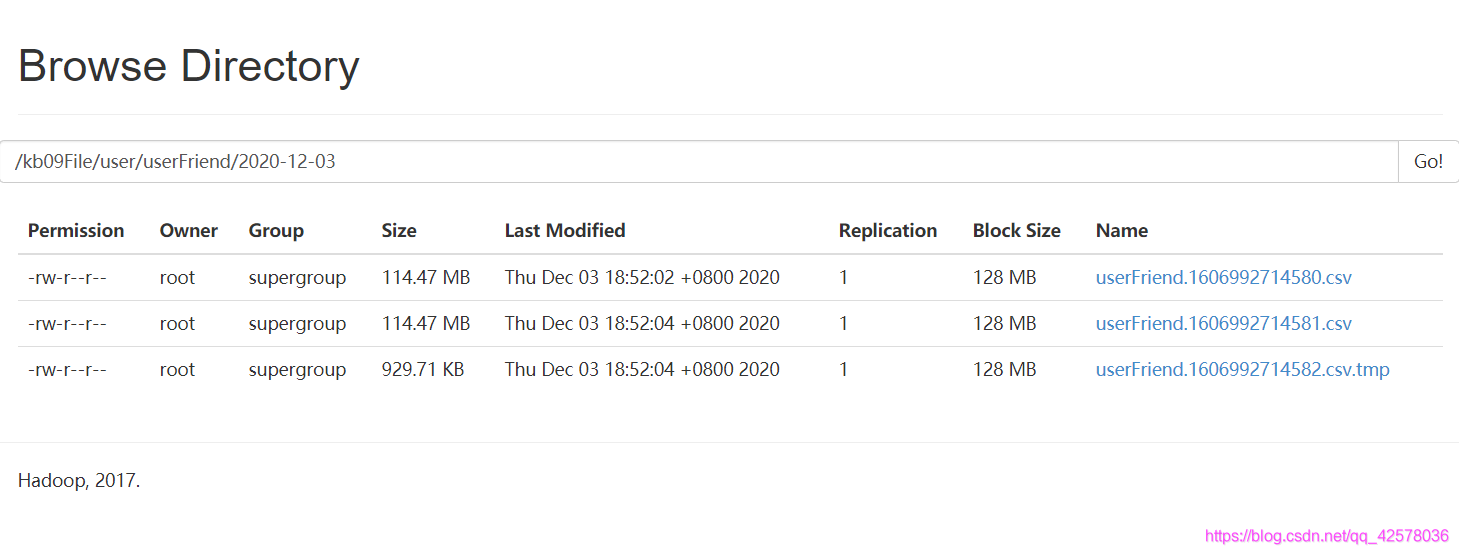Follow the blog.csdn.net watermark link
The image size is (1459, 555).
pos(1326,535)
